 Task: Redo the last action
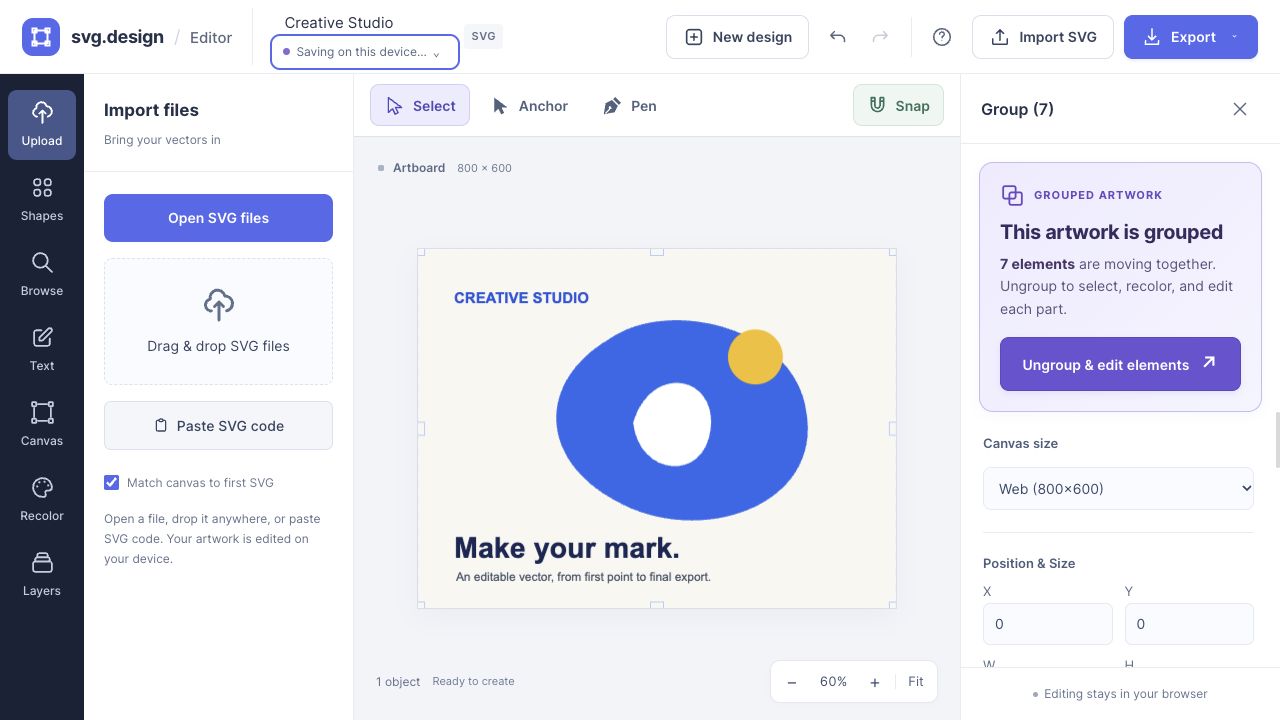[x=880, y=37]
